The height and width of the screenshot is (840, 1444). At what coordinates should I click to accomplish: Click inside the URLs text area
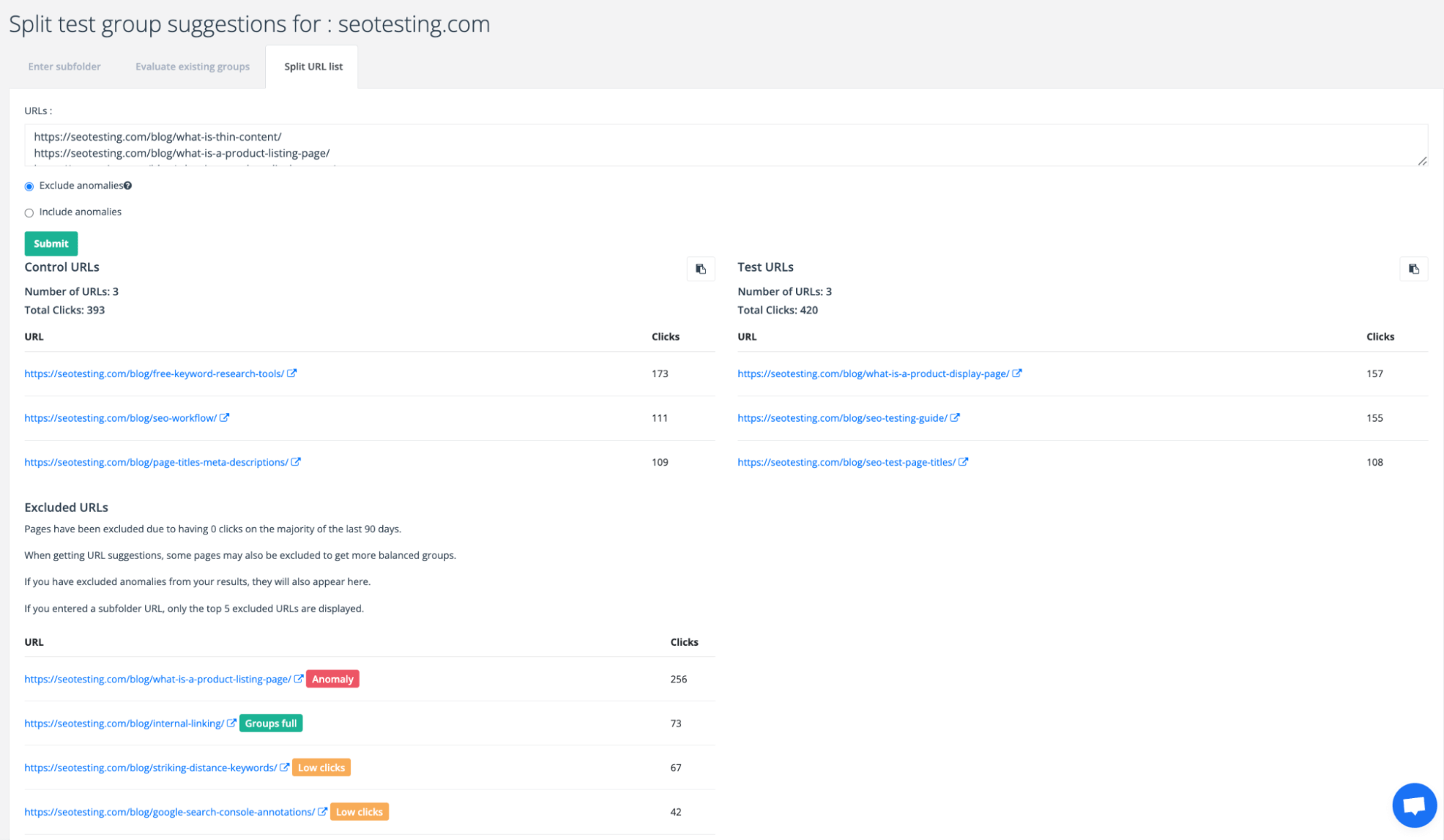click(x=726, y=145)
